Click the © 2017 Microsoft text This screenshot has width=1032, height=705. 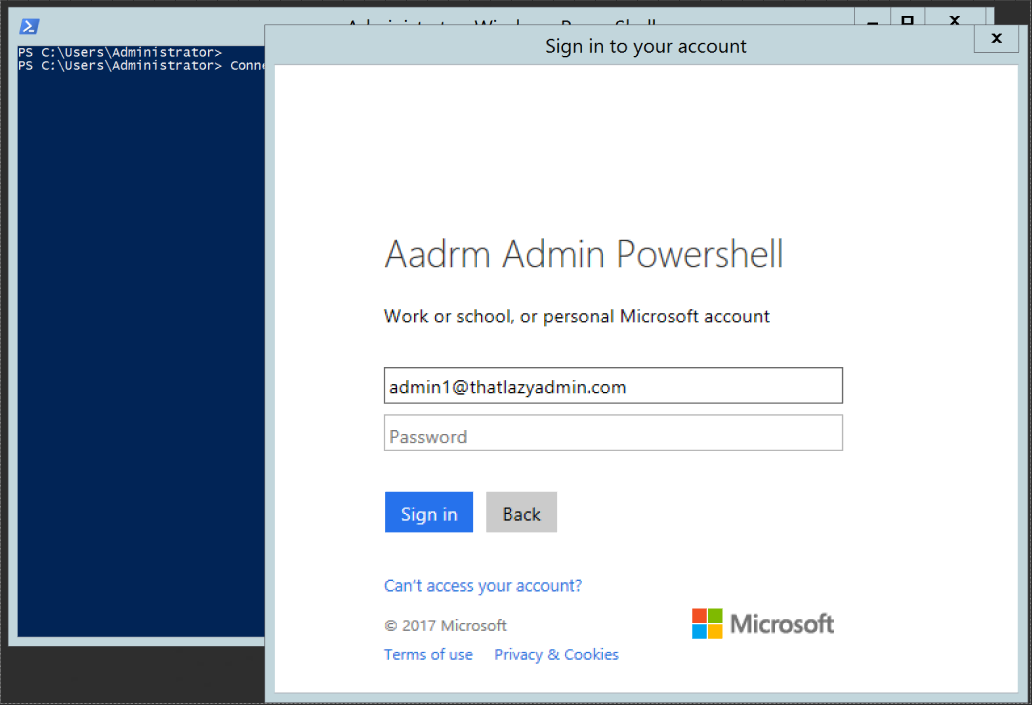click(x=446, y=625)
